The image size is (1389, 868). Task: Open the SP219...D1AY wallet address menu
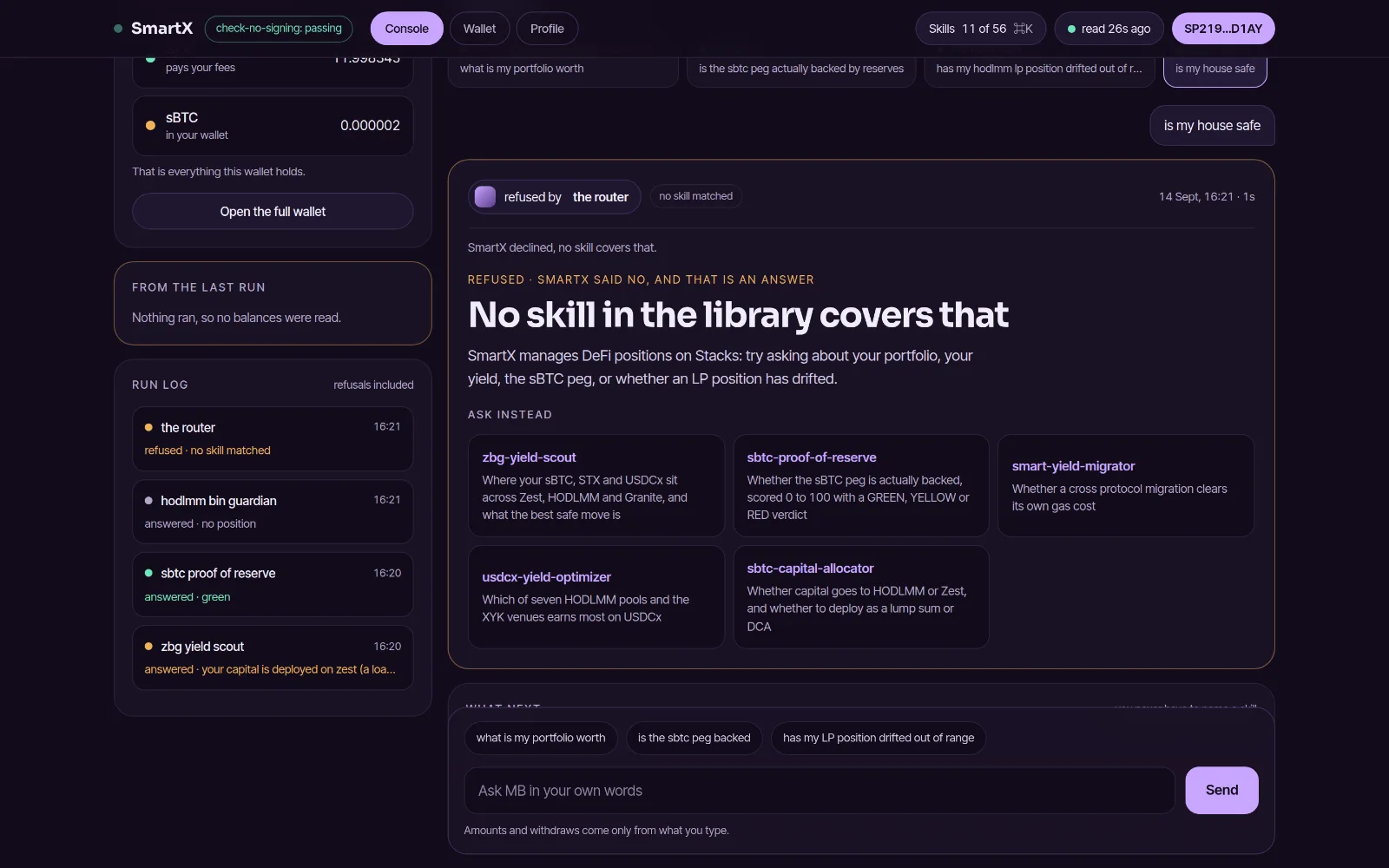(1223, 29)
